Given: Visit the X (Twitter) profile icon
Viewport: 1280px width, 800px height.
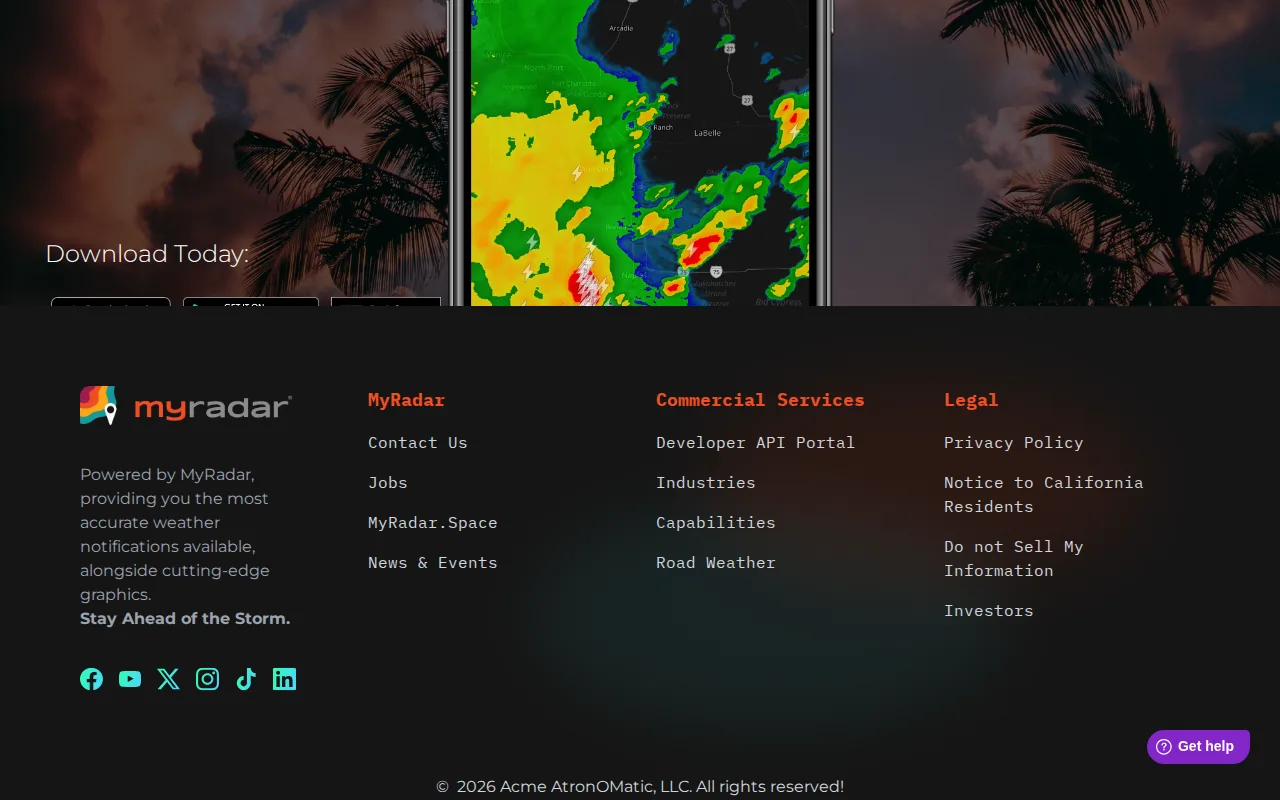Looking at the screenshot, I should click(x=168, y=679).
